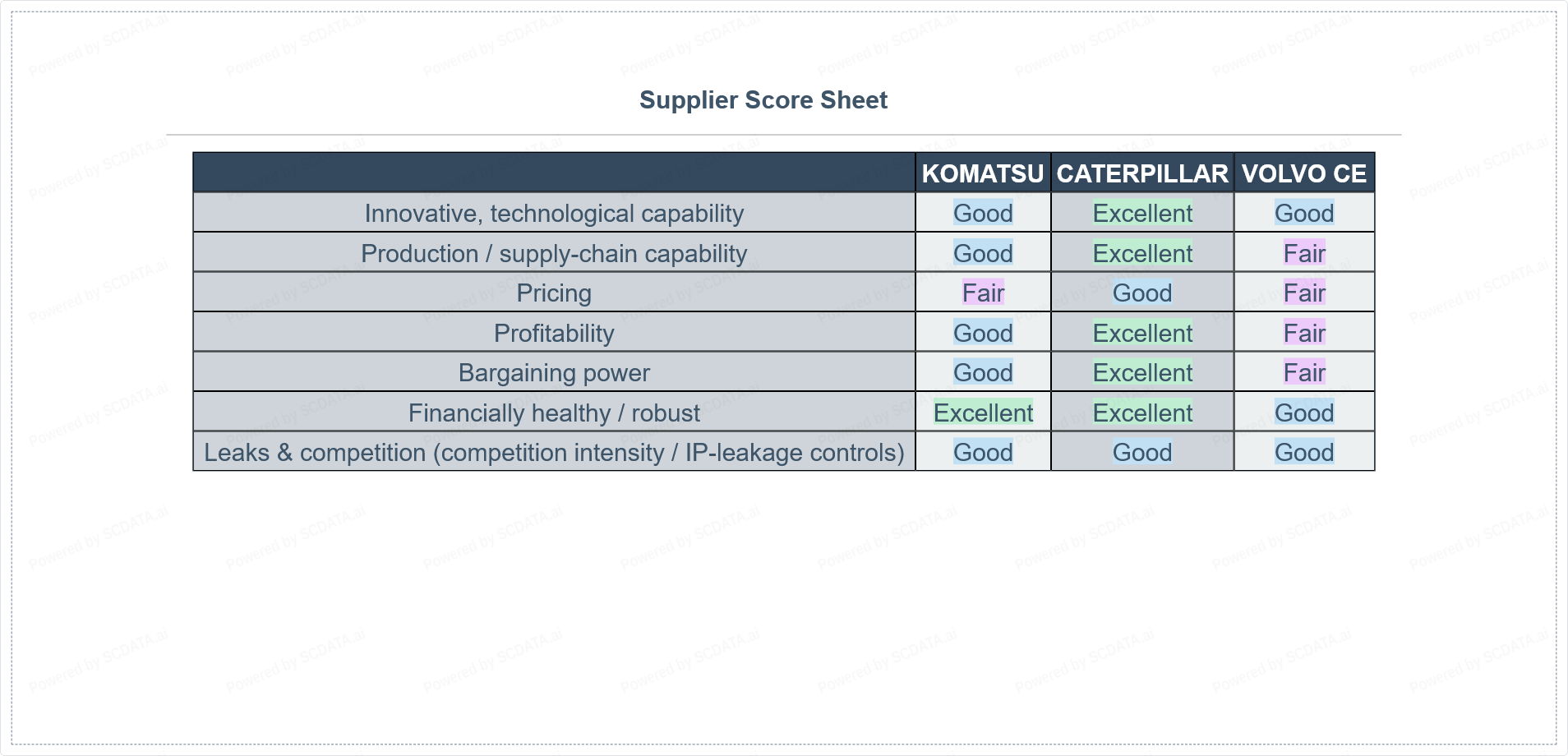Click the Supplier Score Sheet title

763,100
